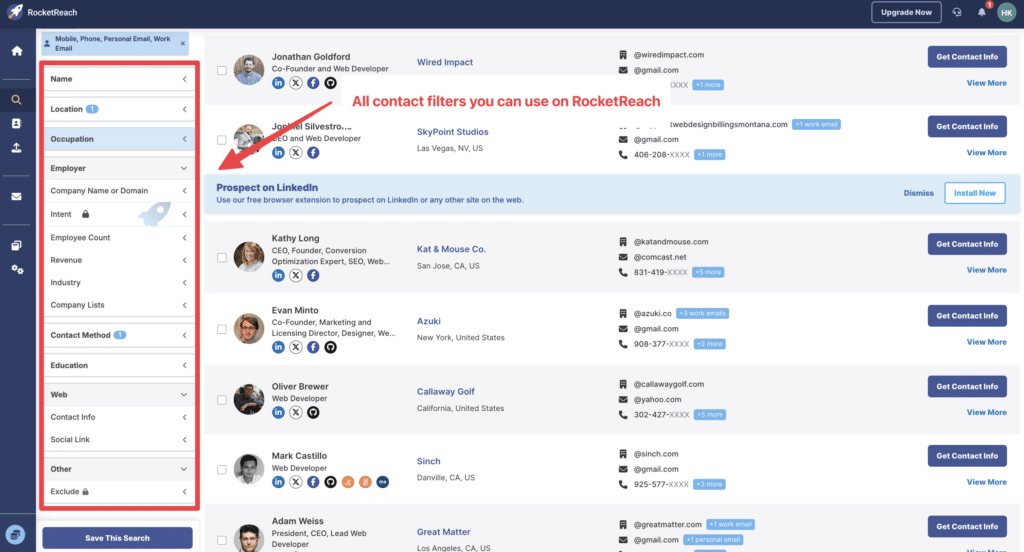The image size is (1024, 552).
Task: Open Mark Castillo's profile photo
Action: click(249, 469)
